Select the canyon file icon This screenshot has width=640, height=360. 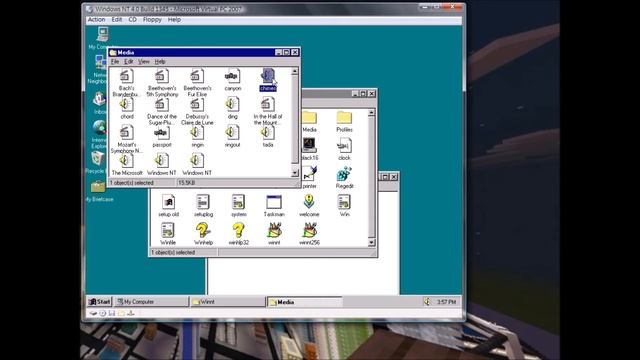(x=232, y=76)
